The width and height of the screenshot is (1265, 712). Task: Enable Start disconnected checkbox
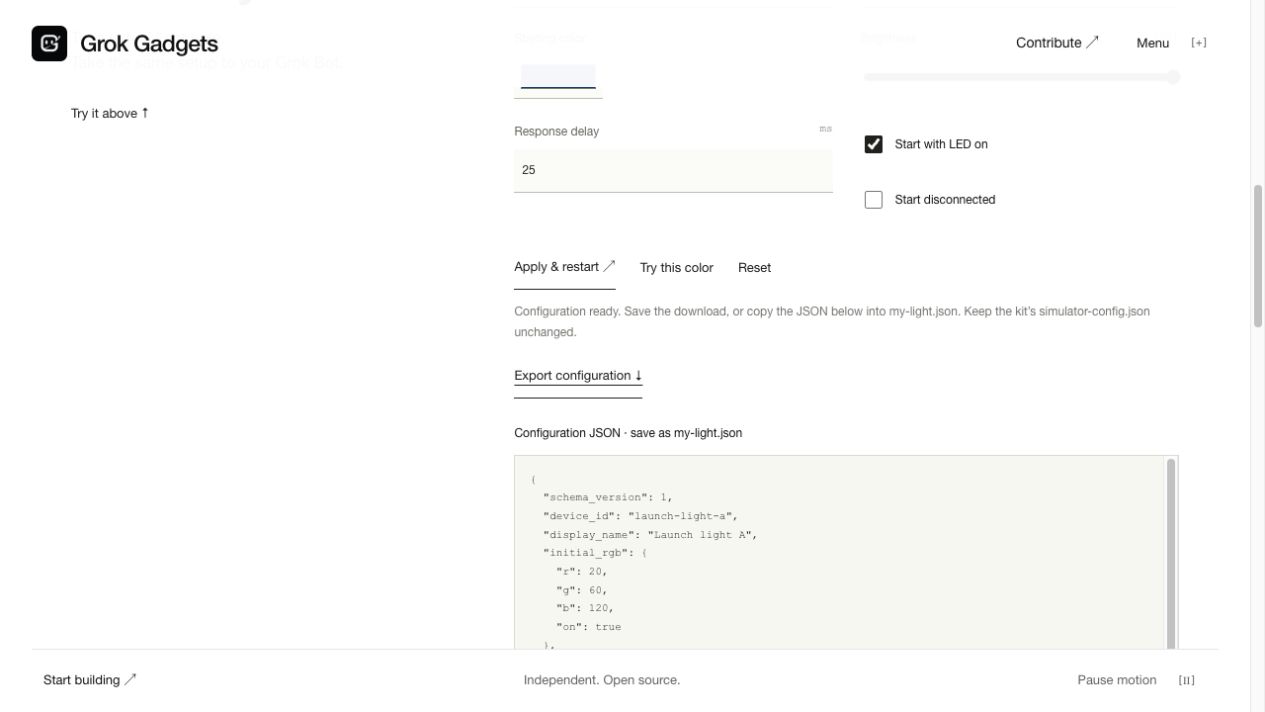point(874,200)
